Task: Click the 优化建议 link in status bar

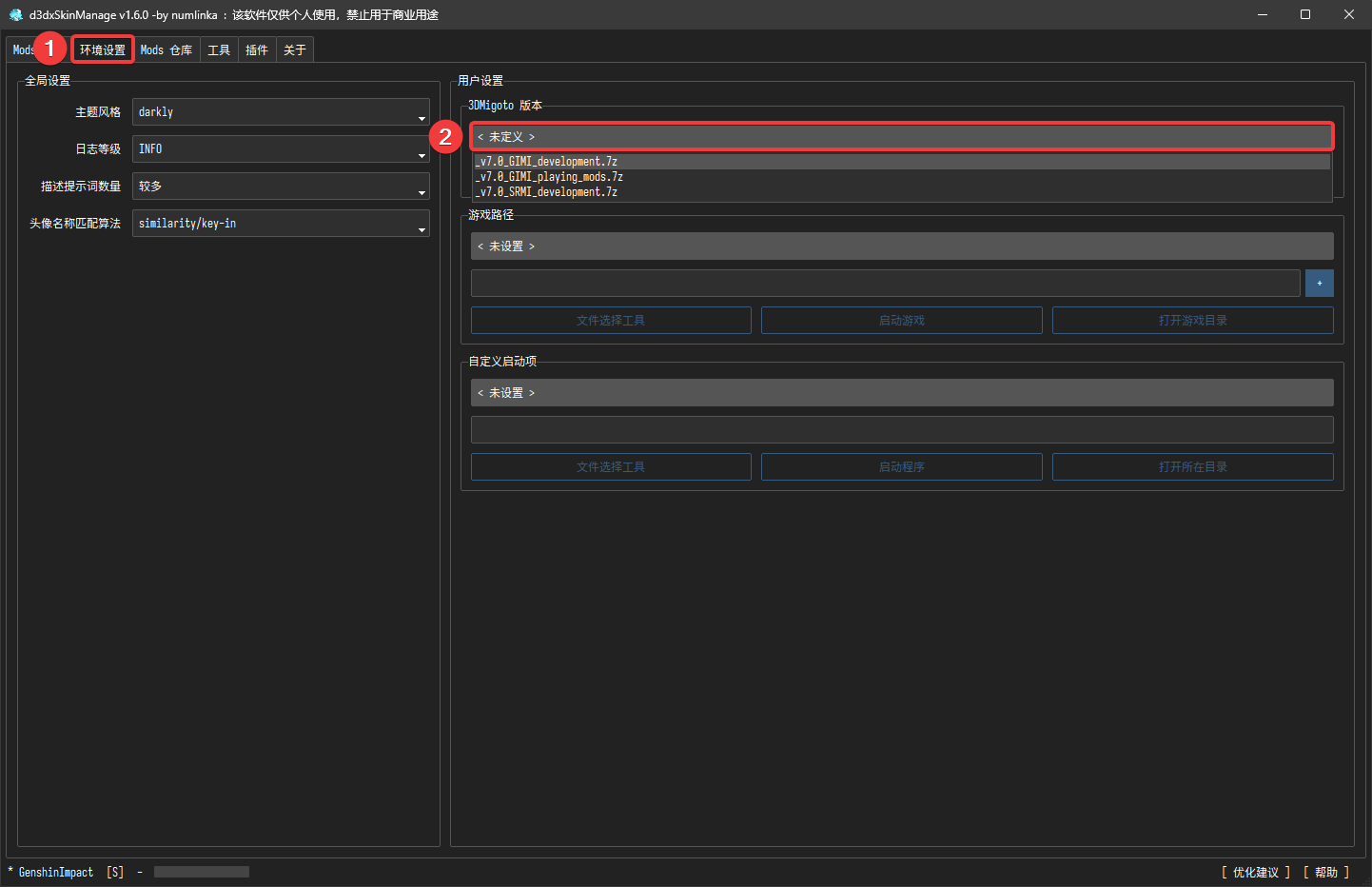Action: [x=1256, y=873]
